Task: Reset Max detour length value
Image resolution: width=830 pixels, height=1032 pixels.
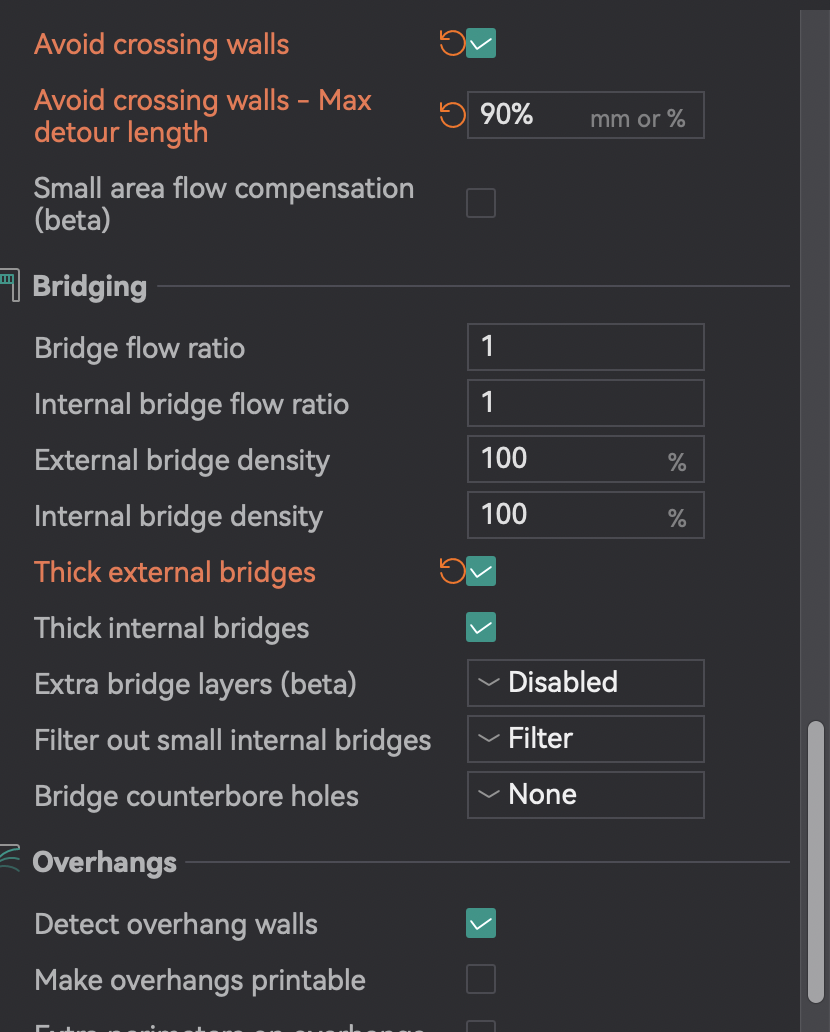Action: [452, 115]
